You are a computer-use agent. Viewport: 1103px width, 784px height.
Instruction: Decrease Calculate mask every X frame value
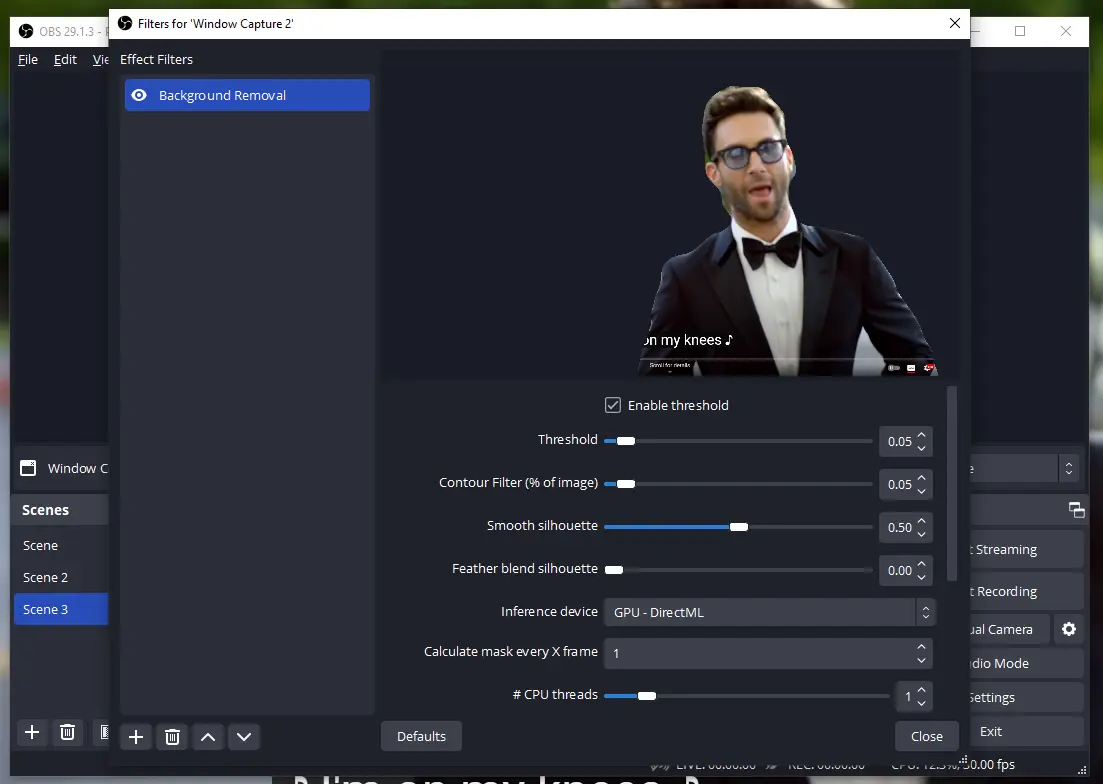coord(921,660)
